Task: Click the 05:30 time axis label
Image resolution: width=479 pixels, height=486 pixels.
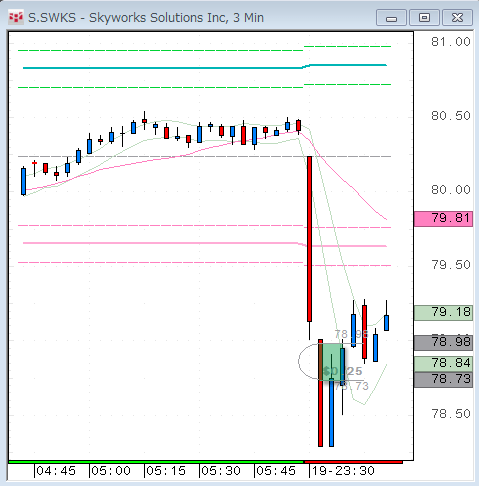Action: point(221,471)
